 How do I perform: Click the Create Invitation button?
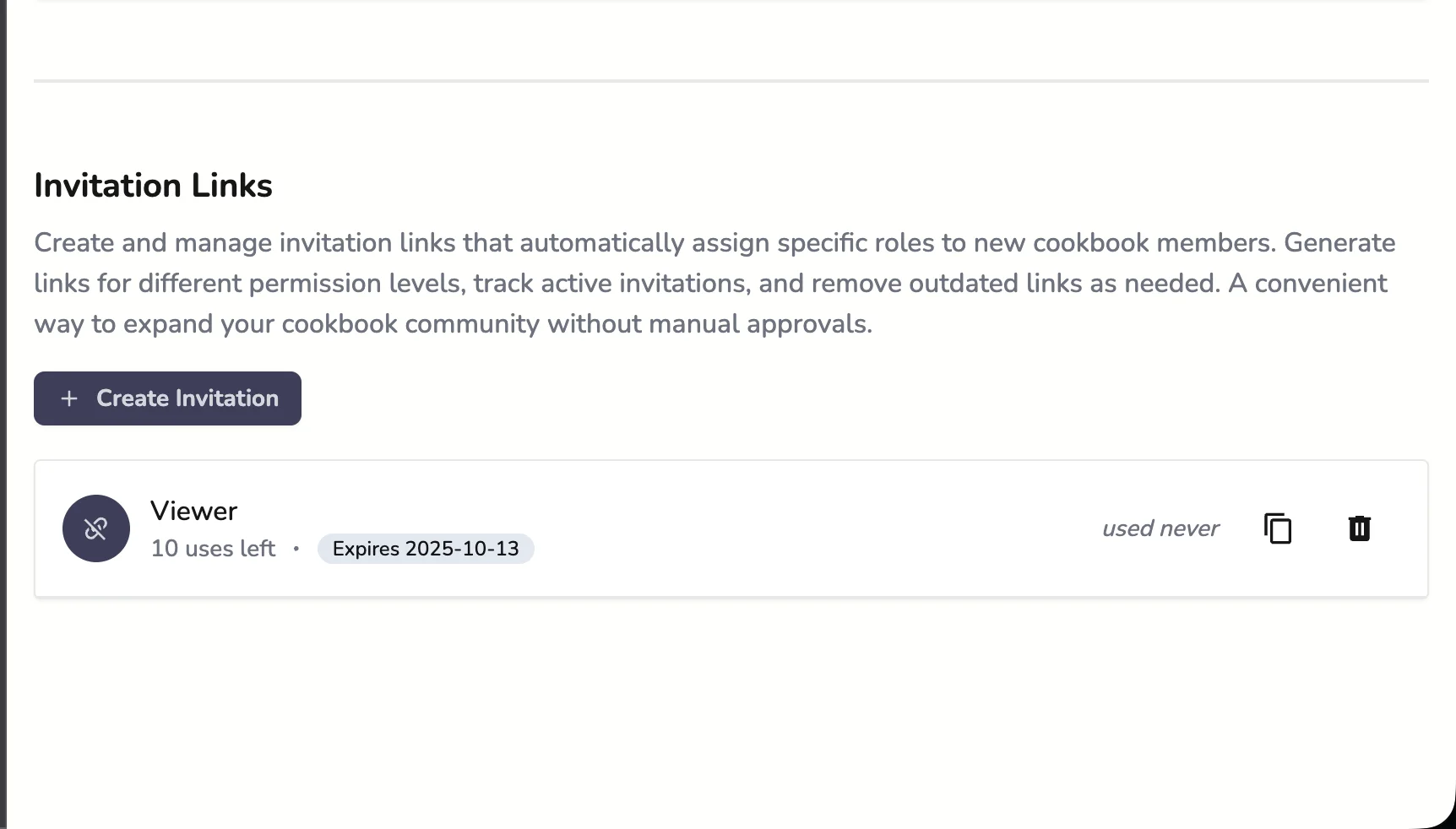coord(167,398)
